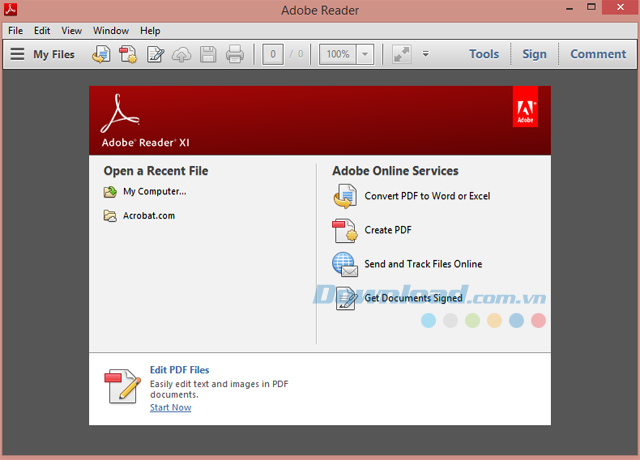Open the View menu
Viewport: 640px width, 460px height.
[71, 31]
